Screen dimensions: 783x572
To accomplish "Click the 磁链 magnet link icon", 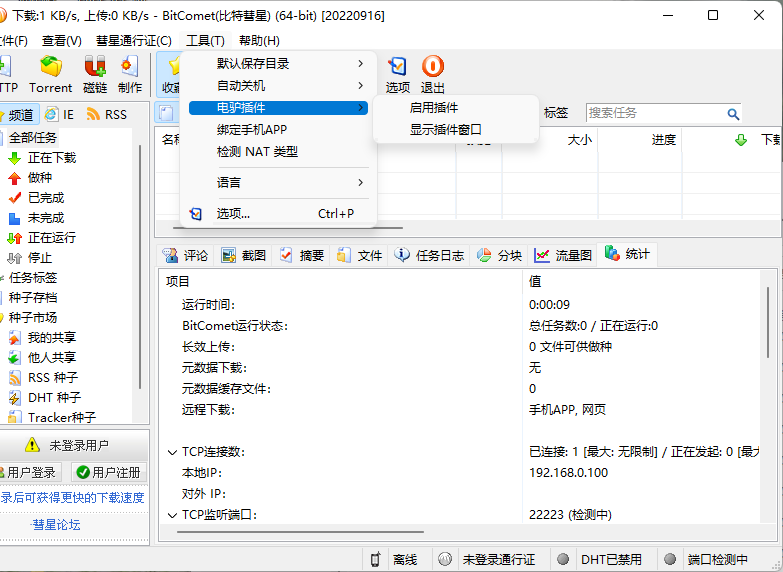I will (x=95, y=74).
